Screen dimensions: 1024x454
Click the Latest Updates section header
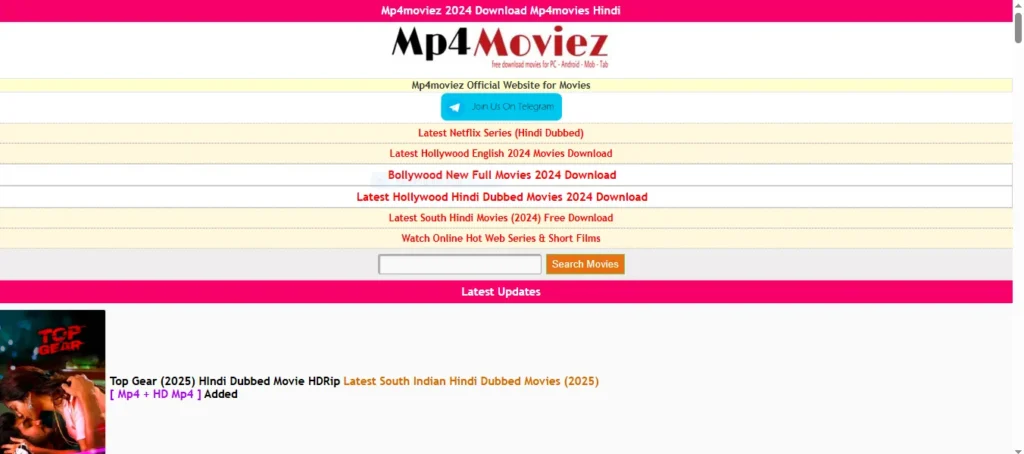pos(500,292)
